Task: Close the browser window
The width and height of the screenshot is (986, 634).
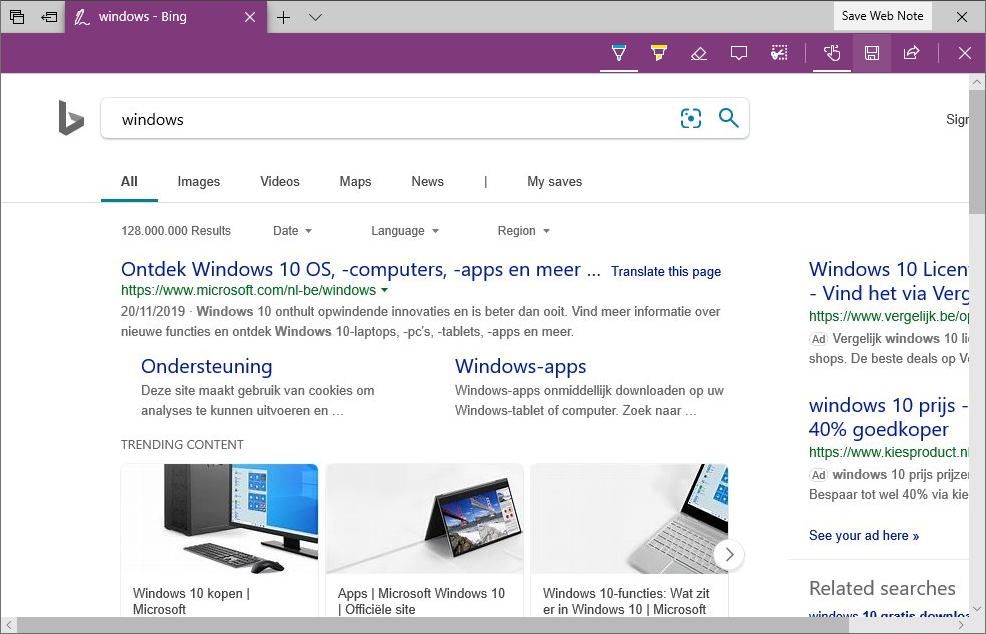Action: 961,17
